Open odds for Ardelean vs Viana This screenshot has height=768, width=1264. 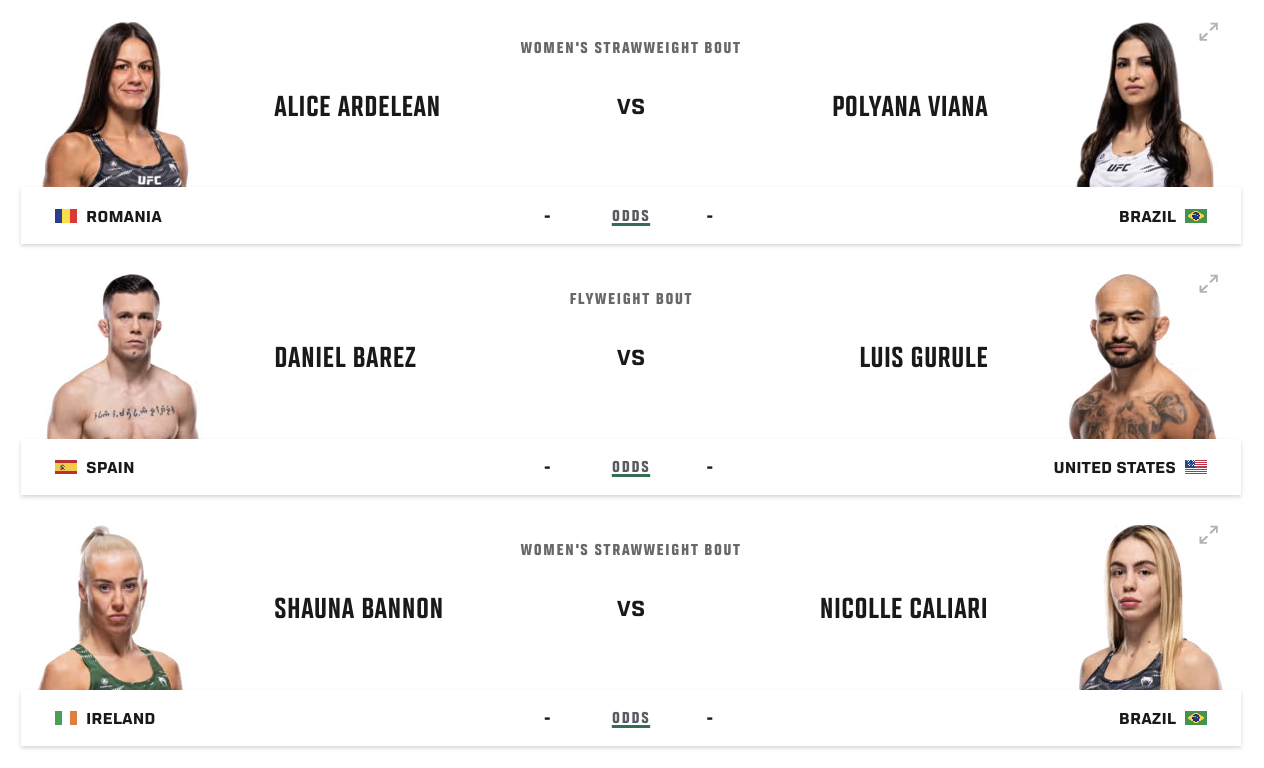[x=630, y=216]
